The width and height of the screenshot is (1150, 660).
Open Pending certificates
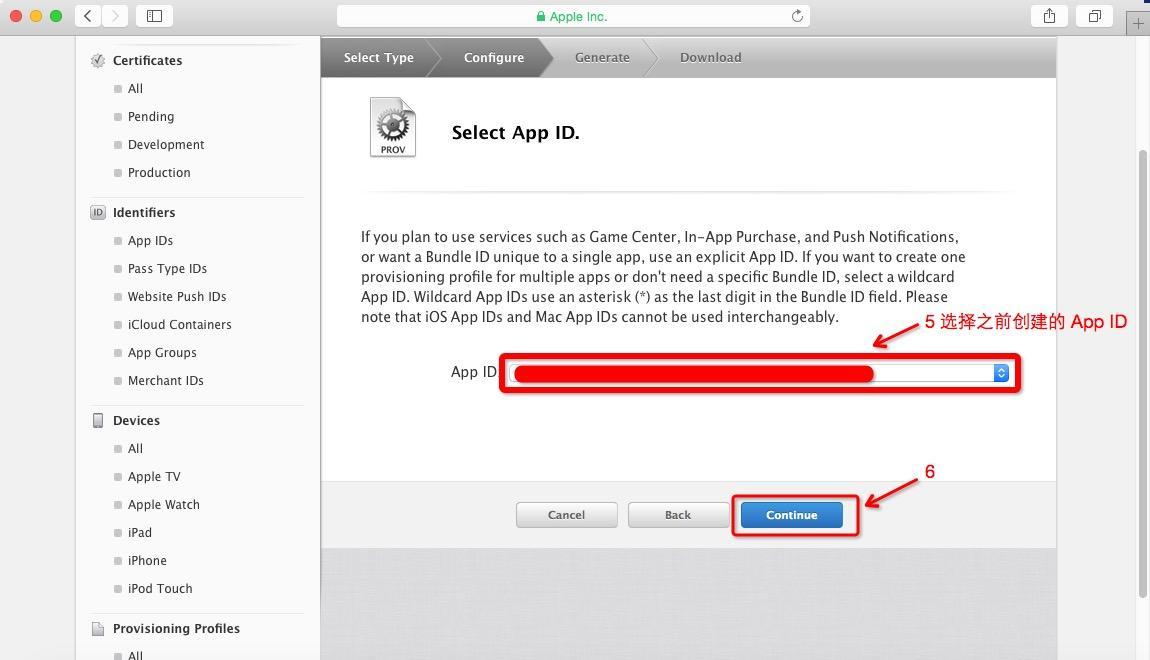click(x=150, y=117)
